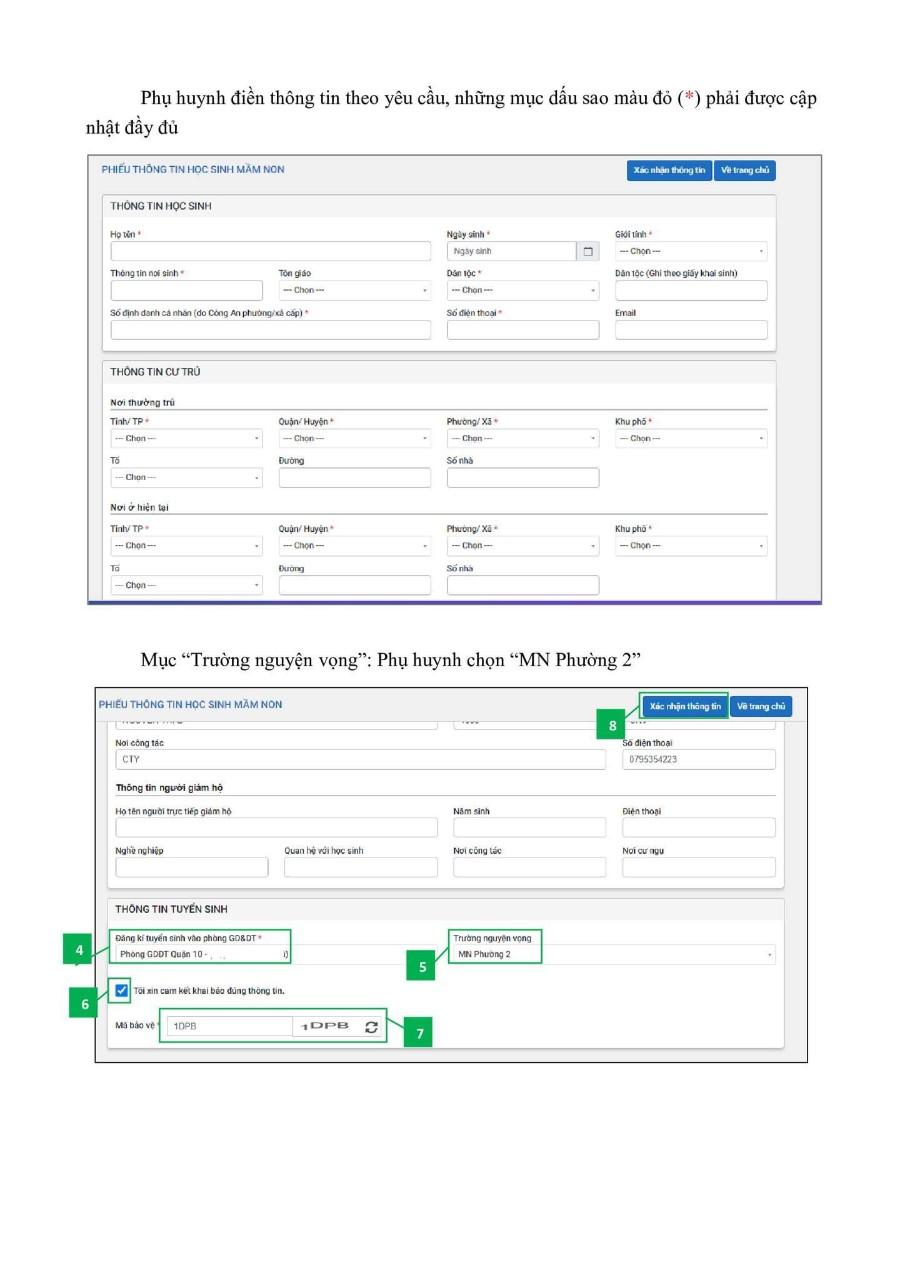Viewport: 905px width, 1280px height.
Task: Open Quận/Huyện dropdown under Nơi ở hiện tại
Action: [x=355, y=546]
